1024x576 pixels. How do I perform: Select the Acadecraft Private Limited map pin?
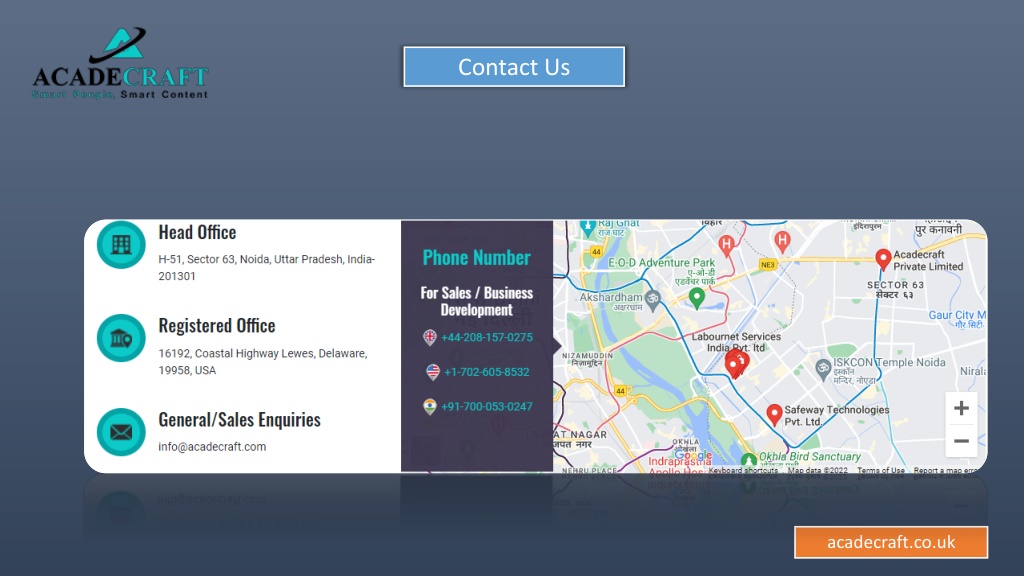point(883,259)
